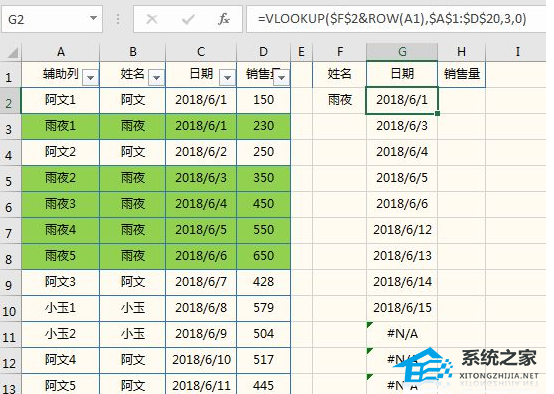Select row 1 header

point(11,75)
